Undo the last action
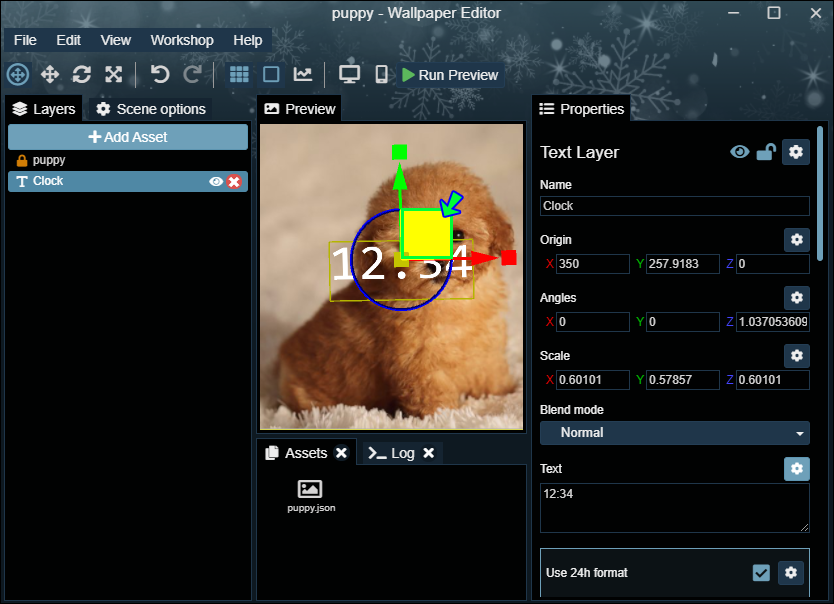This screenshot has width=834, height=604. [x=160, y=74]
